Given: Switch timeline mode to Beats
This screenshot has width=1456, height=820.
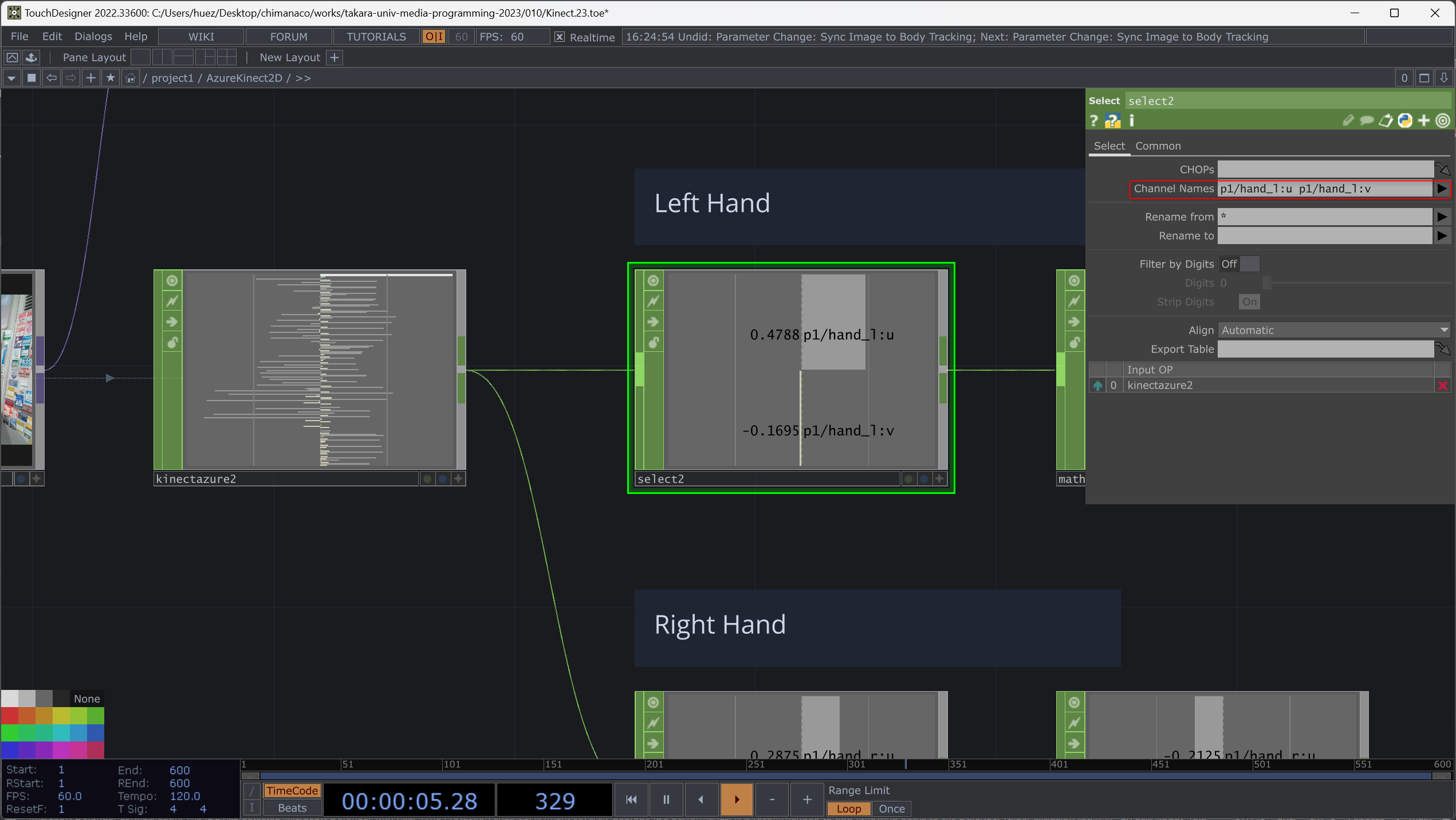Looking at the screenshot, I should coord(292,808).
